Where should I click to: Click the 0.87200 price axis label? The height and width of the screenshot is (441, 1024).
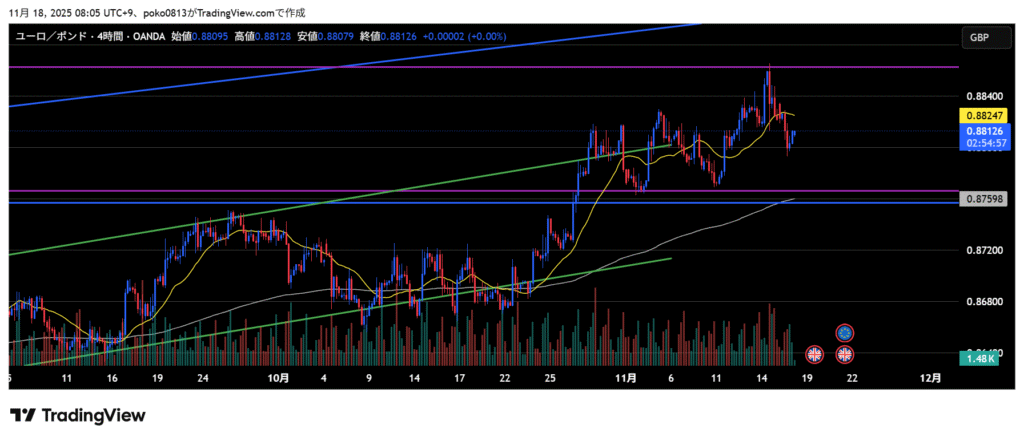(x=985, y=250)
